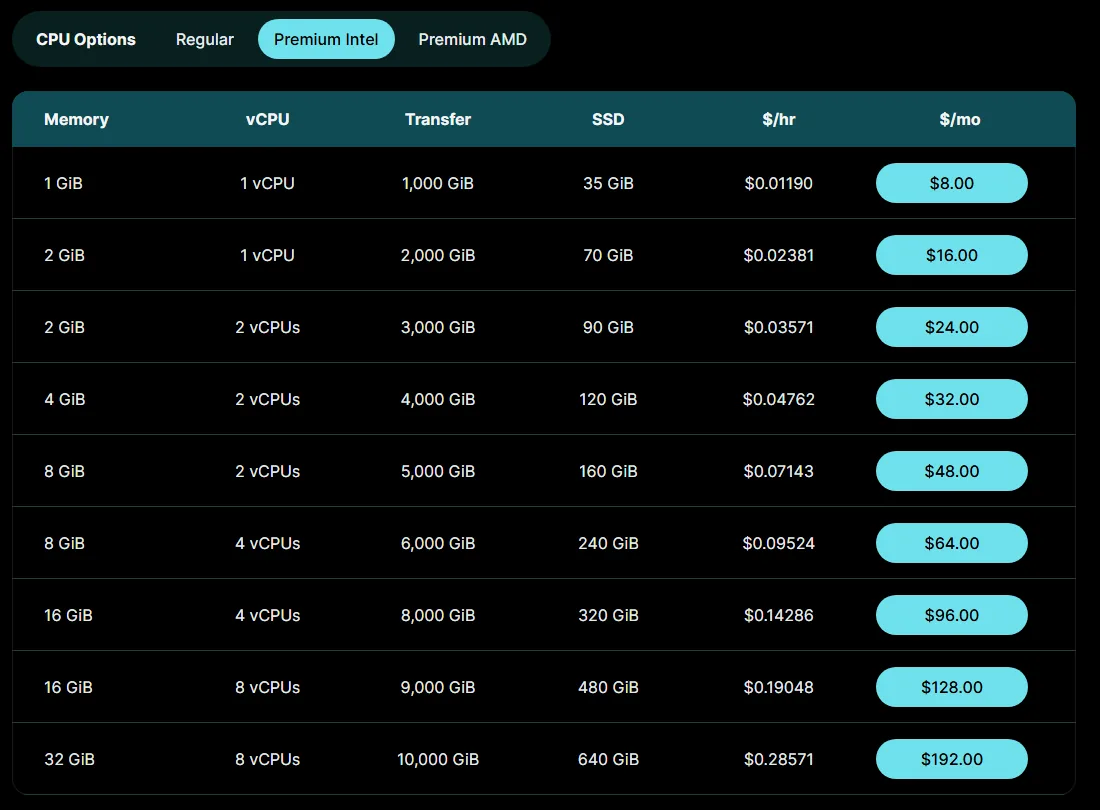Click the $0.02381 hourly price
The image size is (1100, 810).
[779, 255]
